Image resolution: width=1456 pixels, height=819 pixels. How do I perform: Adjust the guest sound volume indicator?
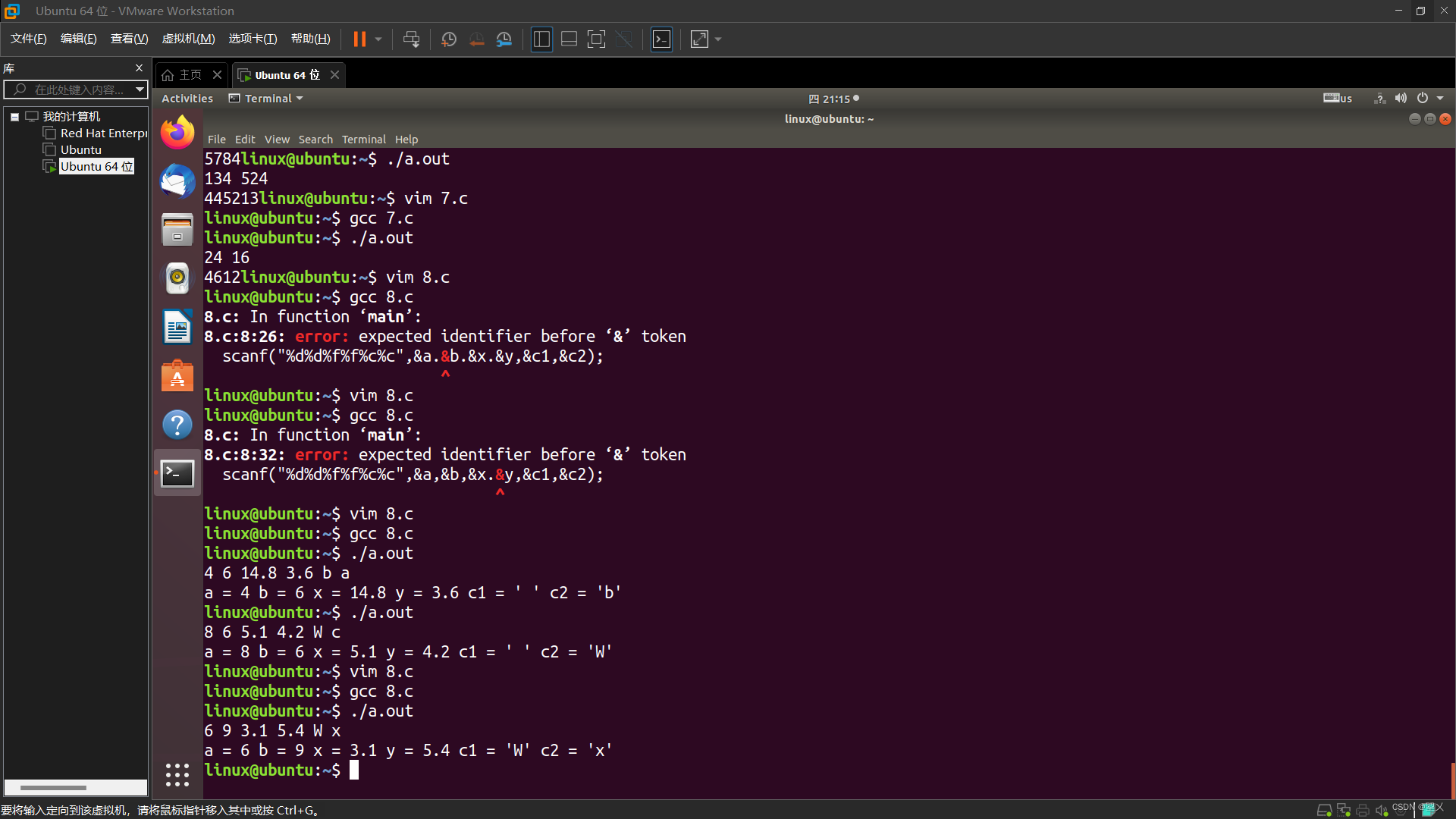click(1399, 98)
